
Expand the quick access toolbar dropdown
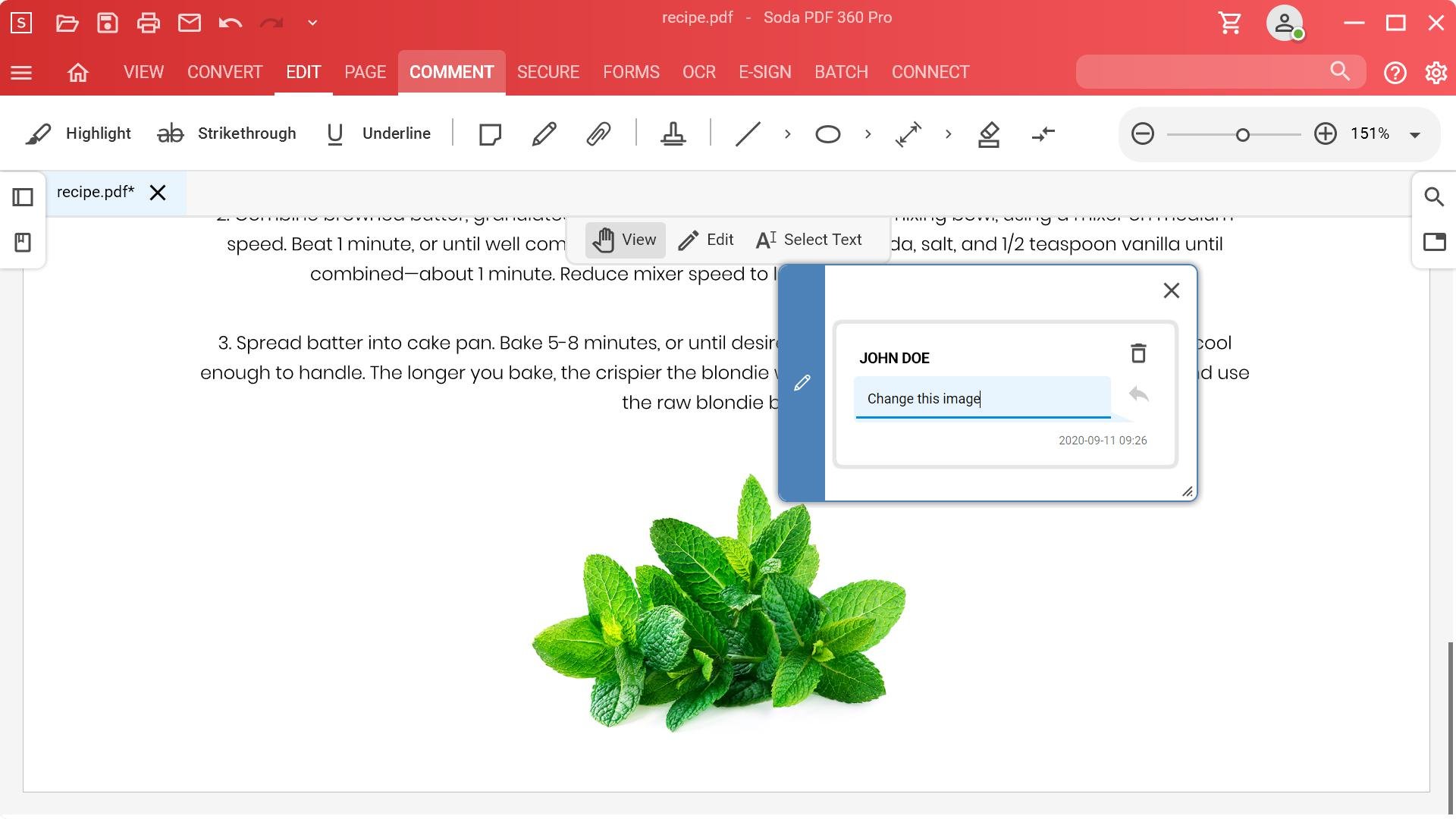pos(312,23)
